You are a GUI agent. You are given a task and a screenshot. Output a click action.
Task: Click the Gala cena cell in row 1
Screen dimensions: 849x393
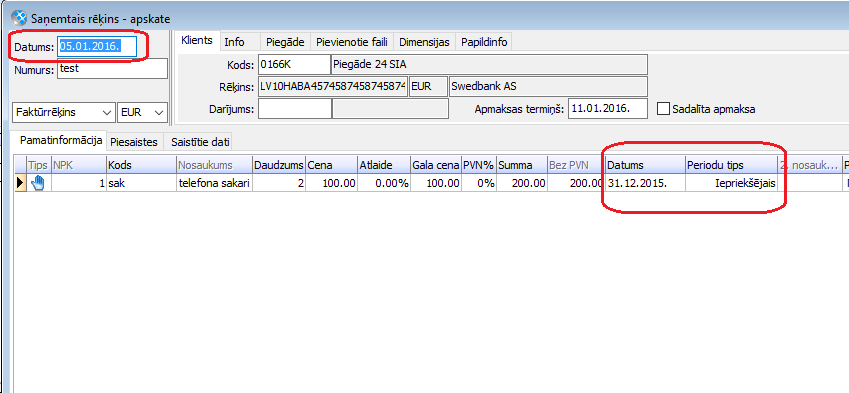tap(435, 184)
